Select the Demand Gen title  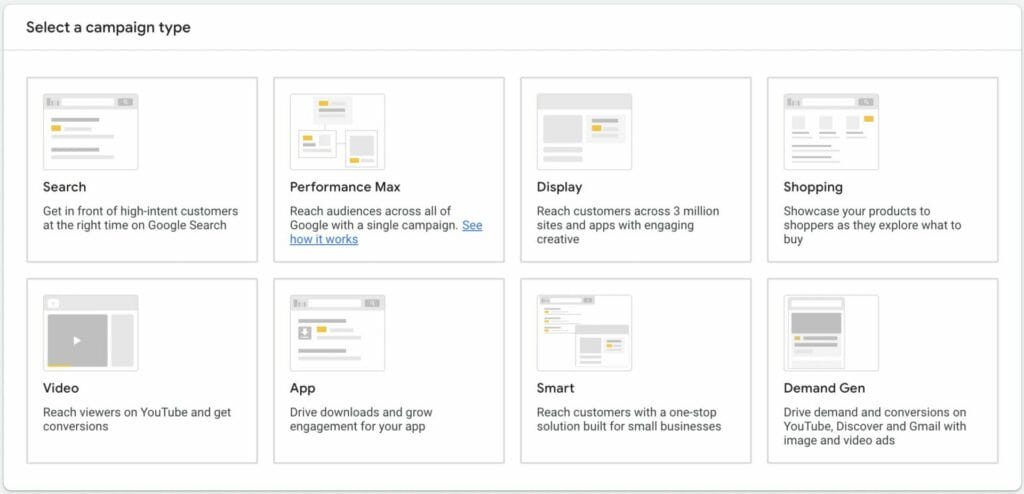[824, 388]
